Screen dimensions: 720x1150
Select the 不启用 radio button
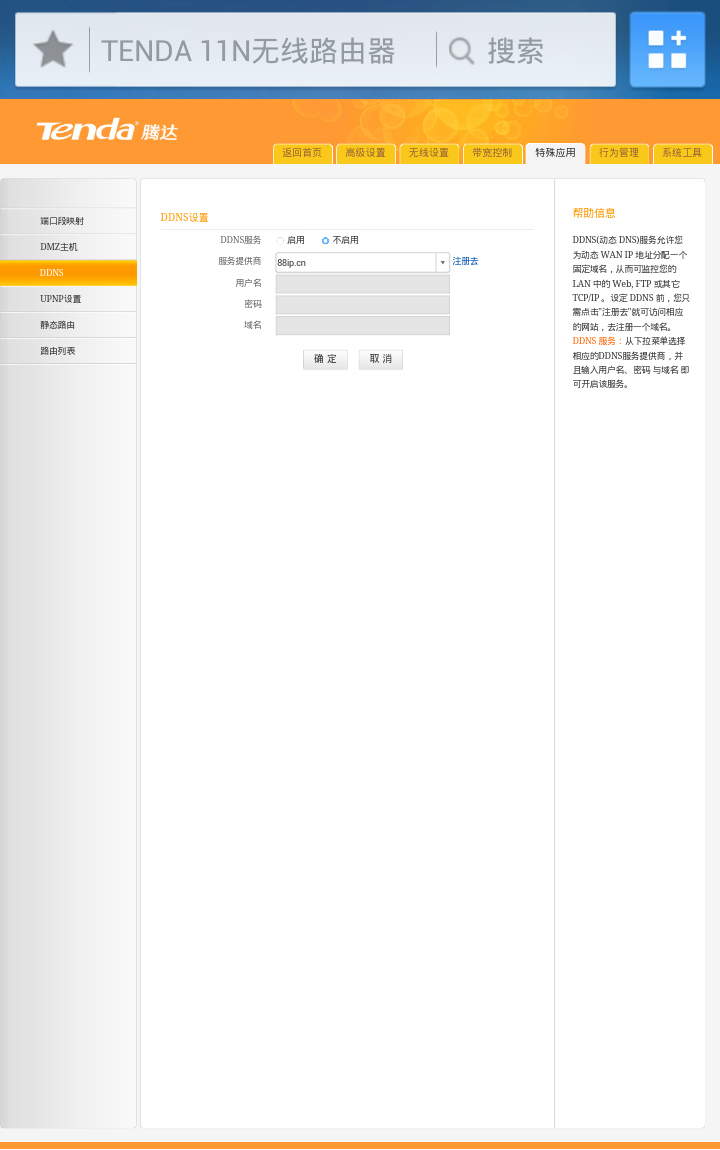326,241
